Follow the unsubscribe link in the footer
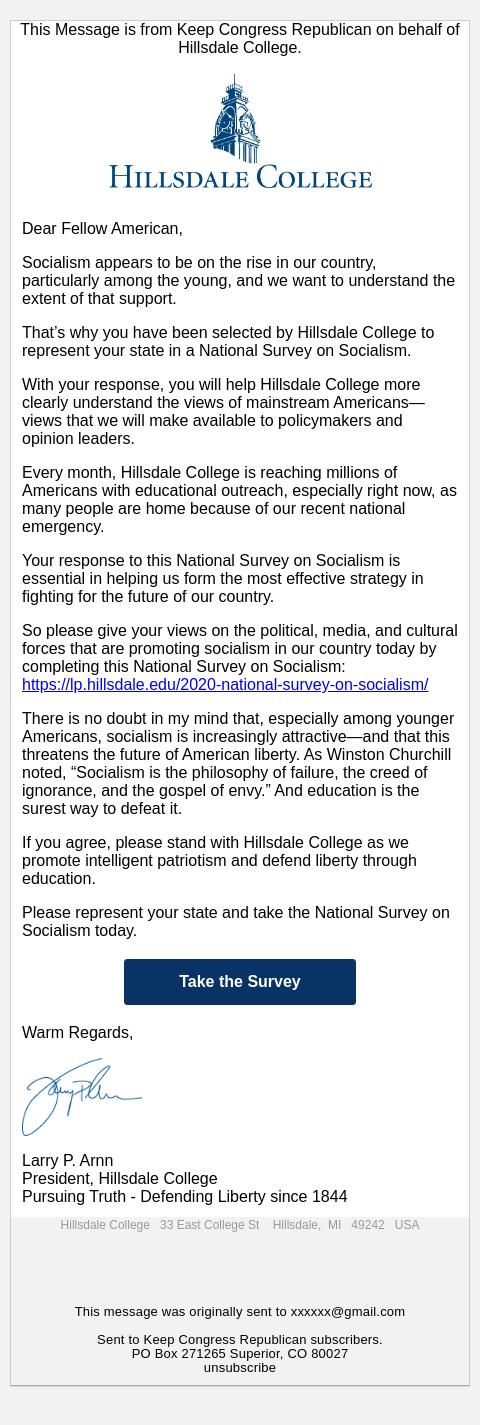Image resolution: width=480 pixels, height=1425 pixels. (240, 1367)
